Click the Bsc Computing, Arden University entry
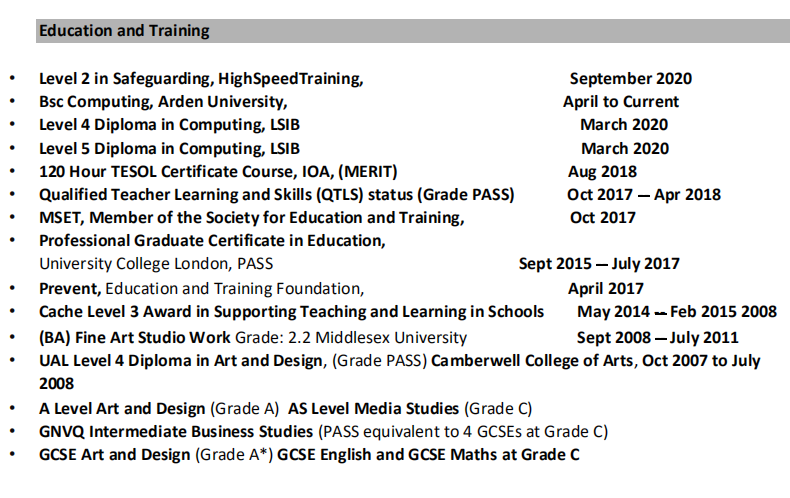The height and width of the screenshot is (498, 790). pyautogui.click(x=163, y=101)
